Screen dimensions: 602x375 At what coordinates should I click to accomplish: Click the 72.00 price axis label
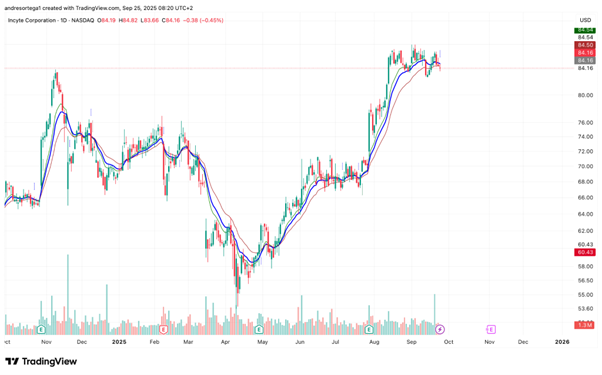(585, 152)
